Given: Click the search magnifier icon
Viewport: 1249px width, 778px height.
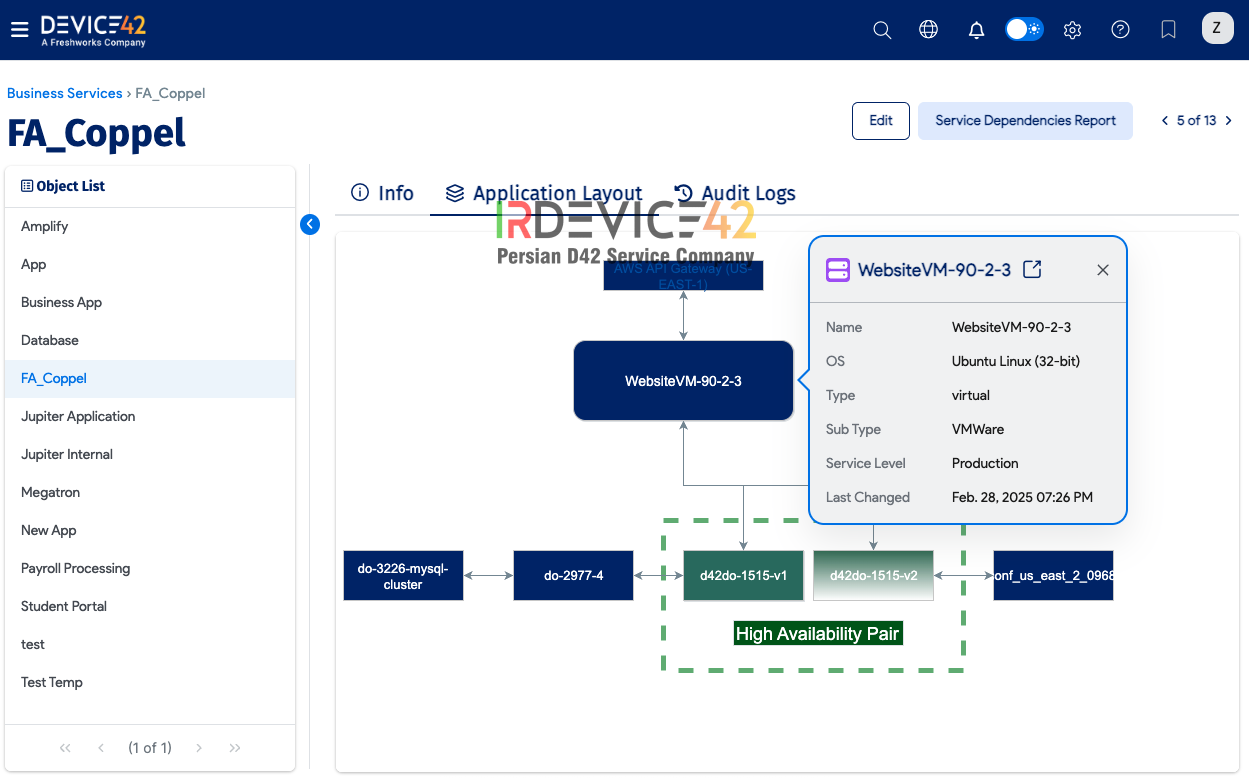Looking at the screenshot, I should point(882,30).
